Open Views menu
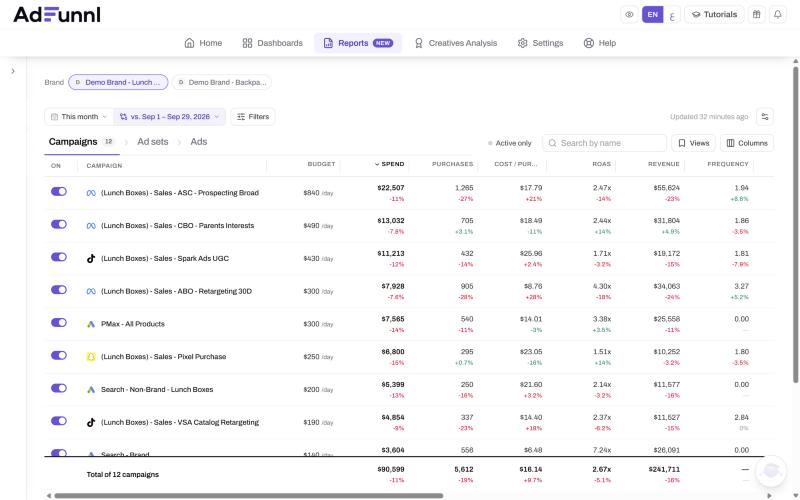800x500 pixels. 693,143
